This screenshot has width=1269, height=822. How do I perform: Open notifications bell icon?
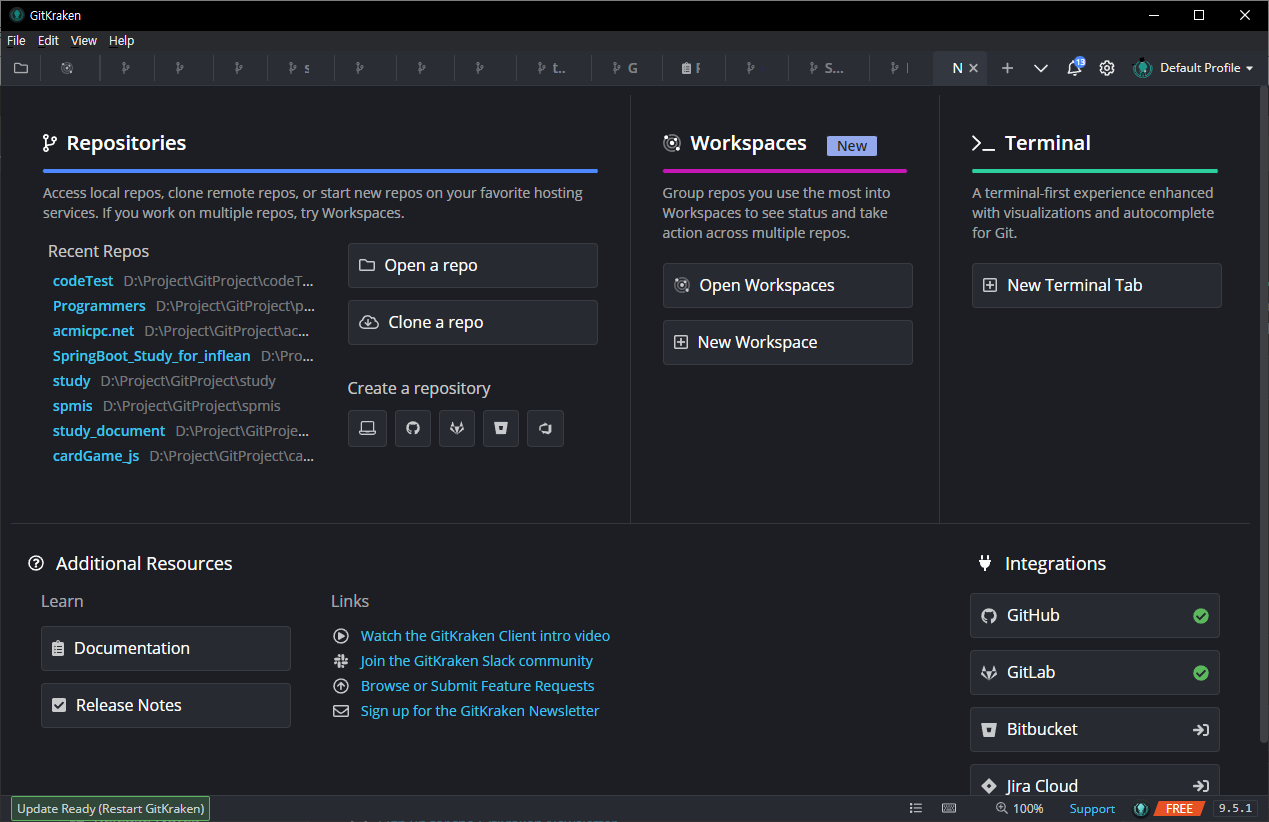1074,68
